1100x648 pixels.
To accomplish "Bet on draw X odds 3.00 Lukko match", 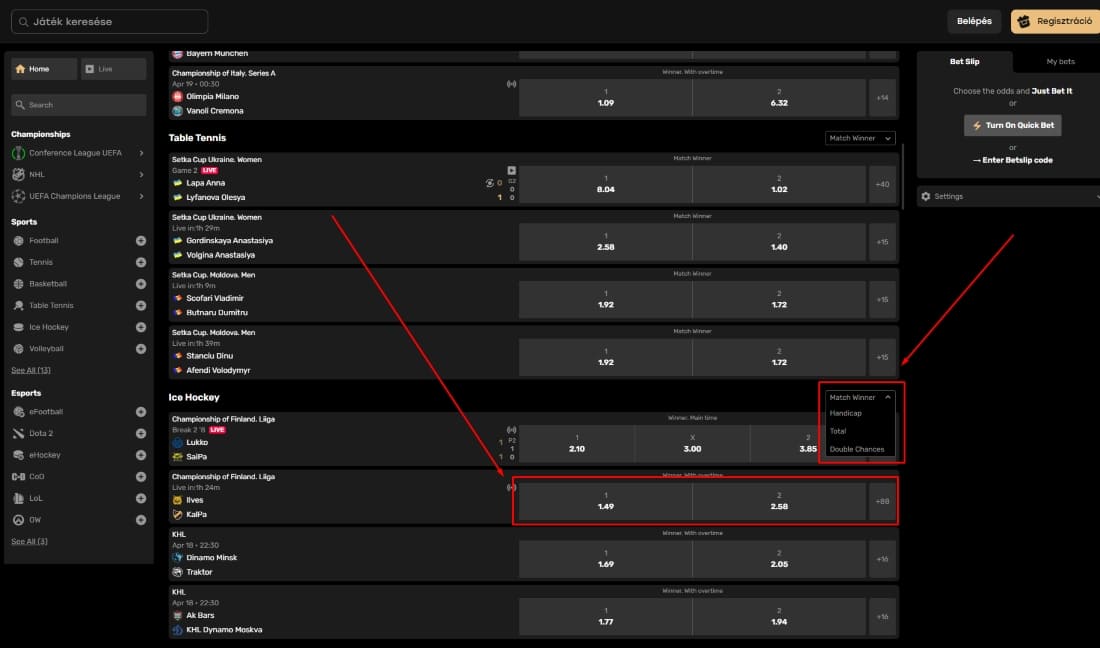I will tap(692, 443).
